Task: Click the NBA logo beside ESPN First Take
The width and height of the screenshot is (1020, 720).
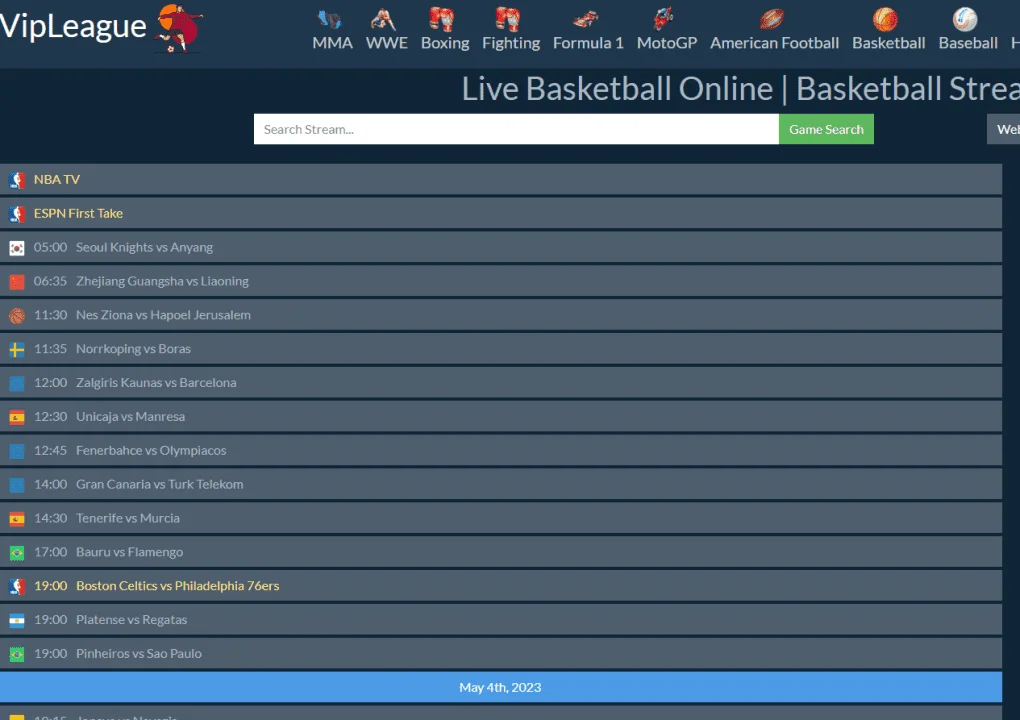Action: [17, 214]
